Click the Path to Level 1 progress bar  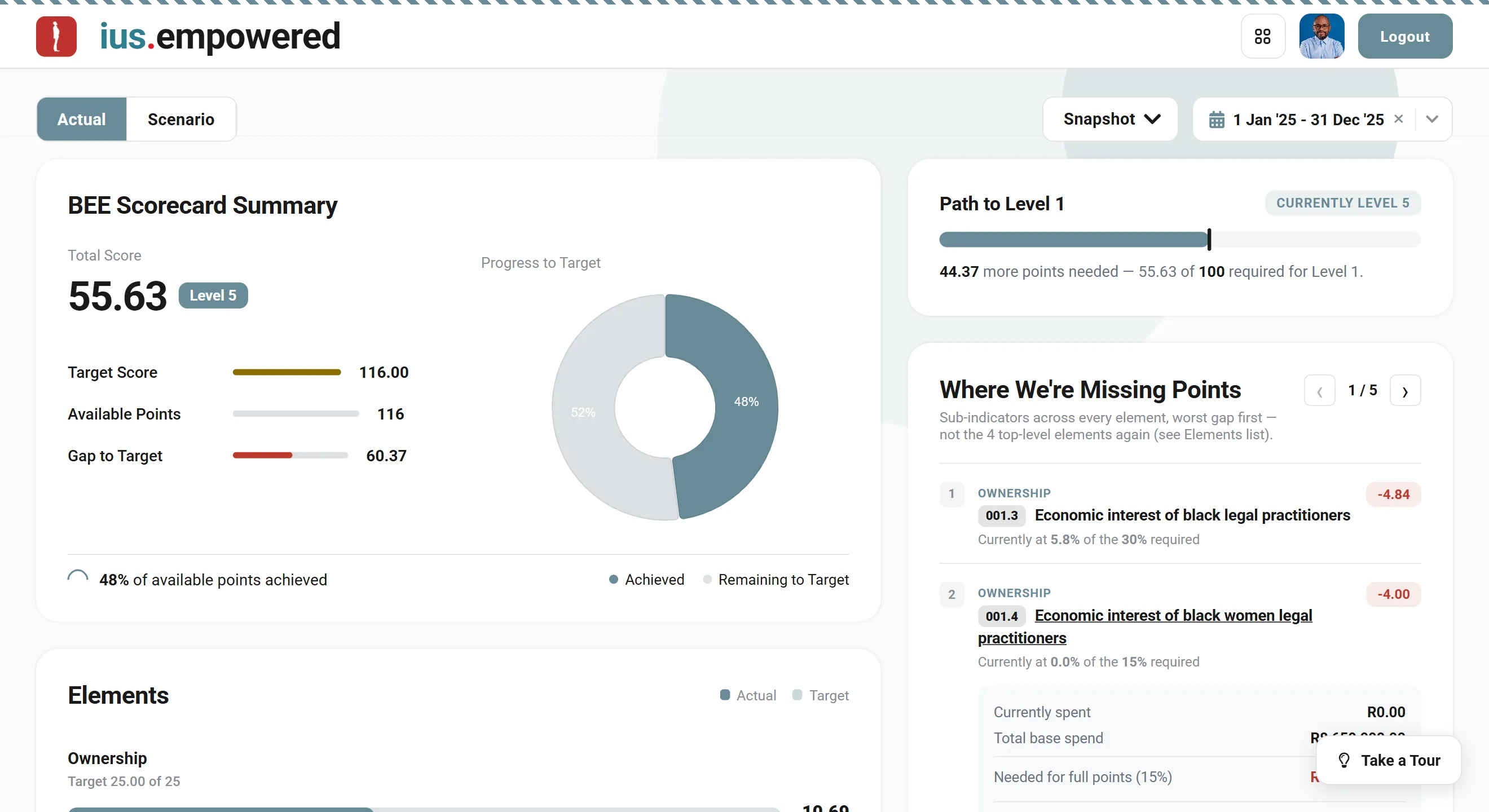(1180, 239)
